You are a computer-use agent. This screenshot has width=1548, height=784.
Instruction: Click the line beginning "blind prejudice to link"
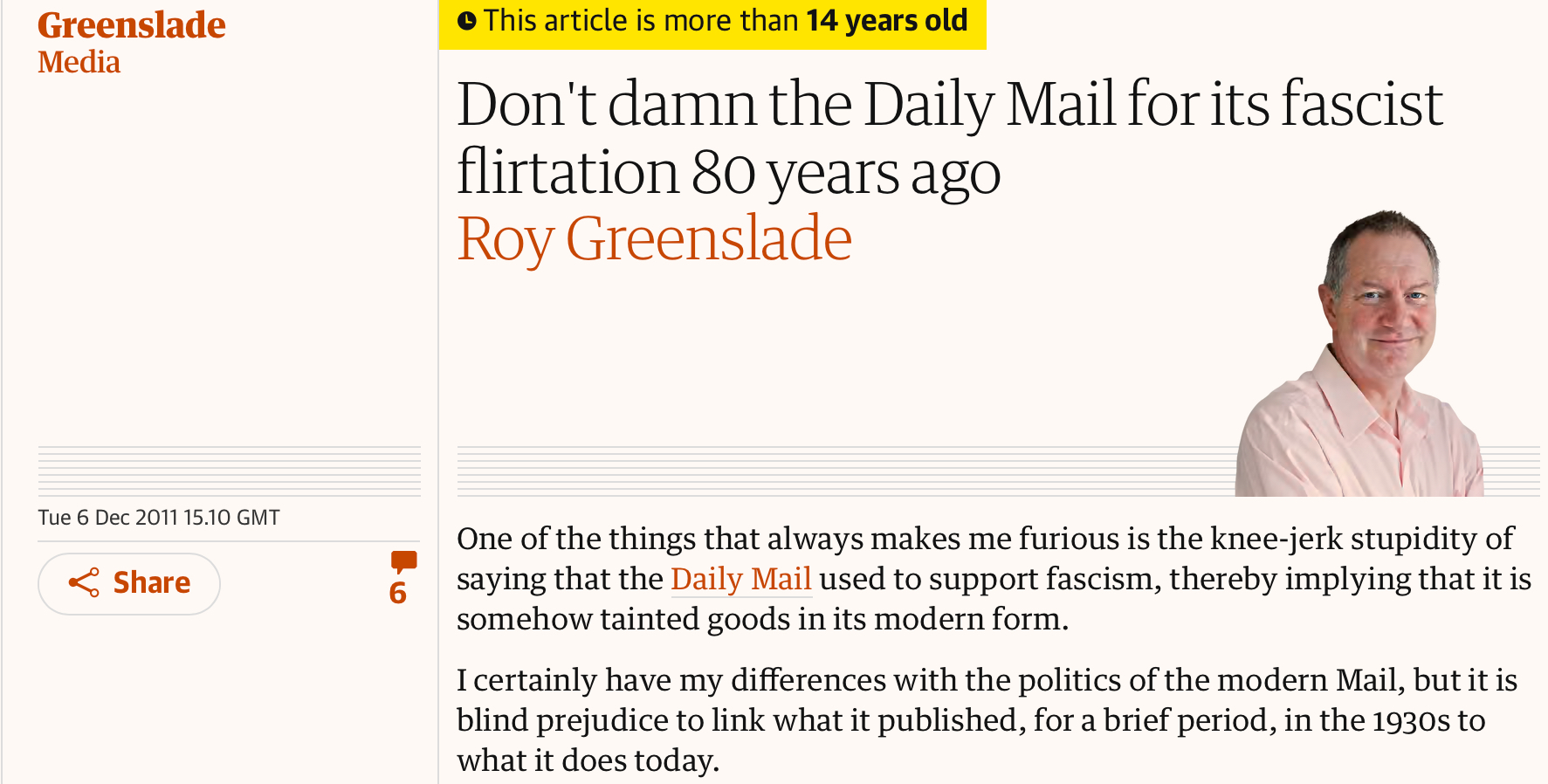[x=970, y=720]
